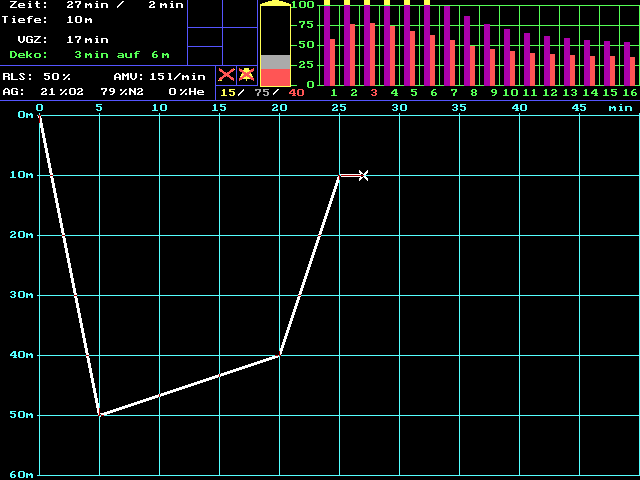The height and width of the screenshot is (480, 640).
Task: Click the RLS 50% value
Action: click(x=57, y=76)
